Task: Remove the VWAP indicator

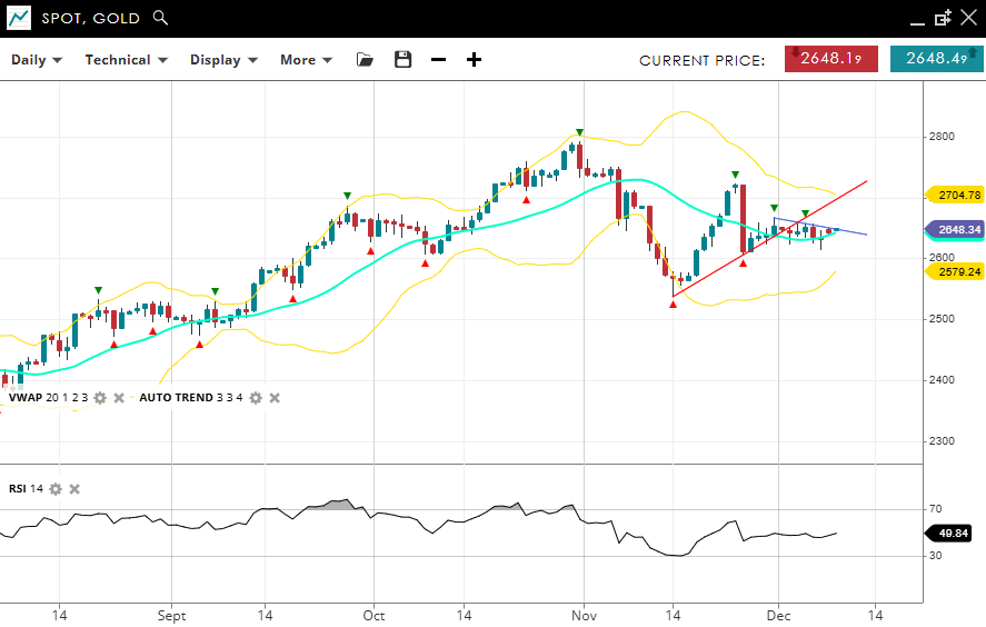Action: [118, 398]
